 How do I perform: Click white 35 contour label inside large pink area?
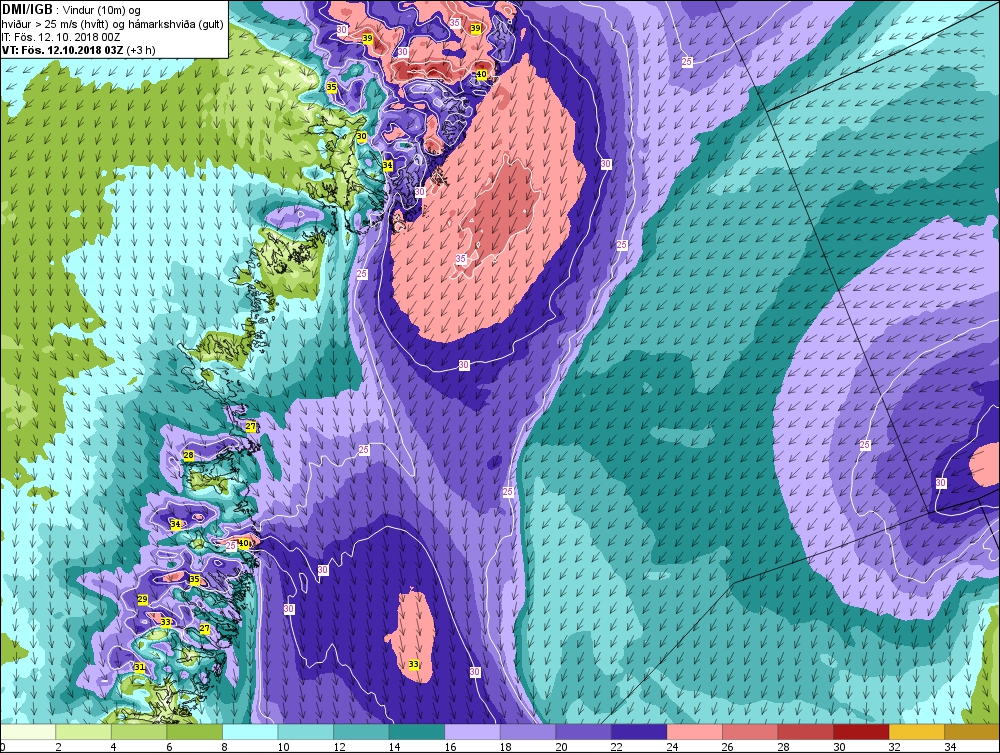click(461, 258)
